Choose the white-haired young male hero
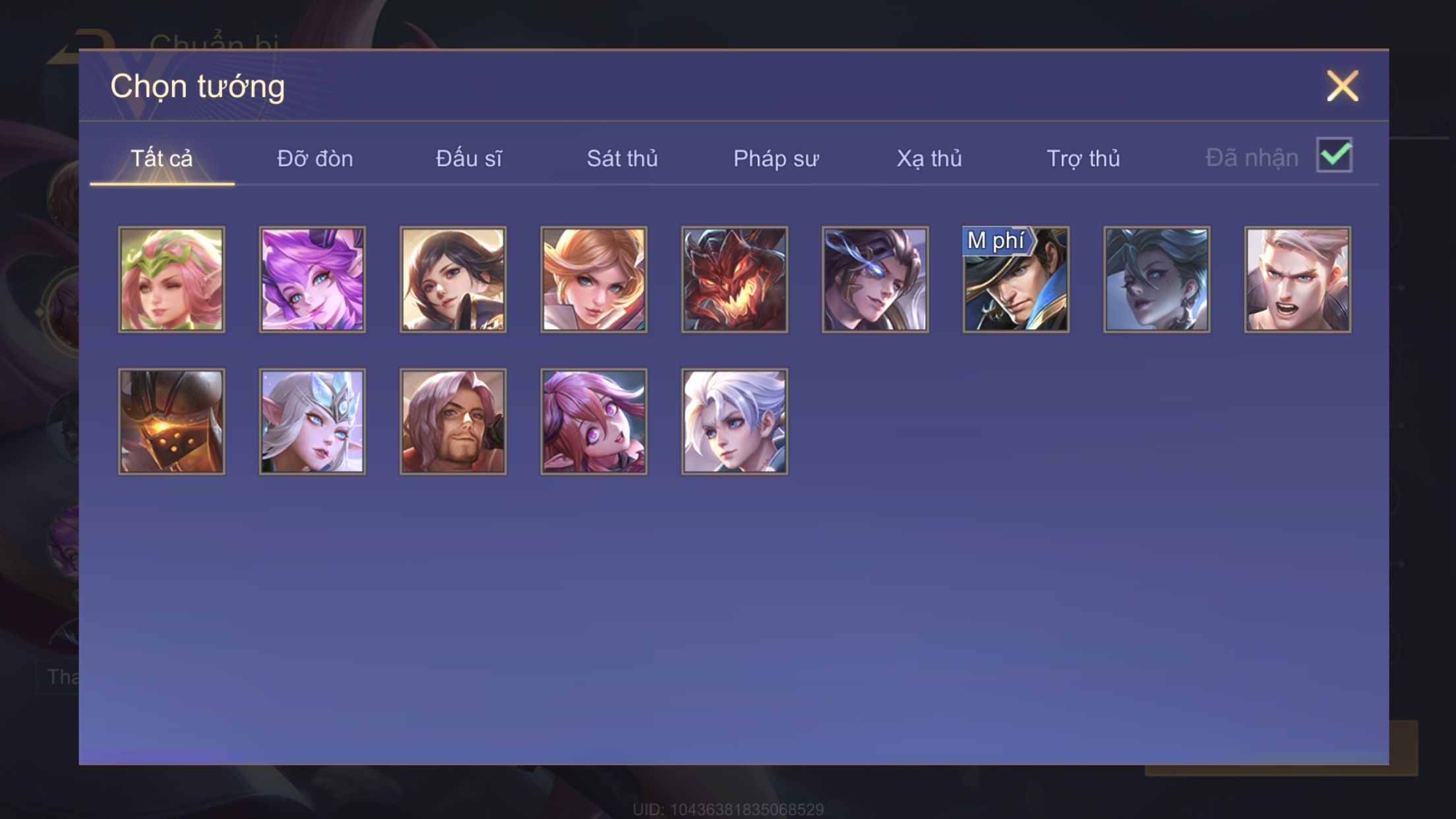 click(735, 421)
